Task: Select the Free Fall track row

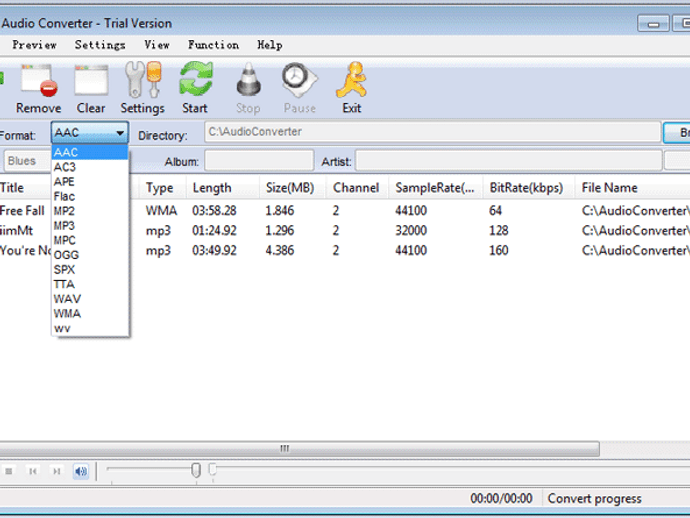Action: [x=345, y=211]
